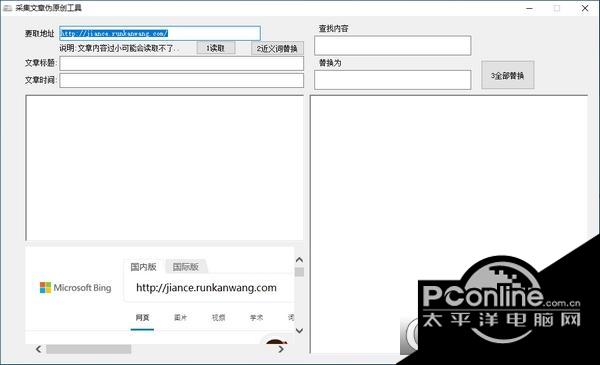Viewport: 600px width, 365px height.
Task: Click the 3全部替换 button
Action: click(x=507, y=75)
